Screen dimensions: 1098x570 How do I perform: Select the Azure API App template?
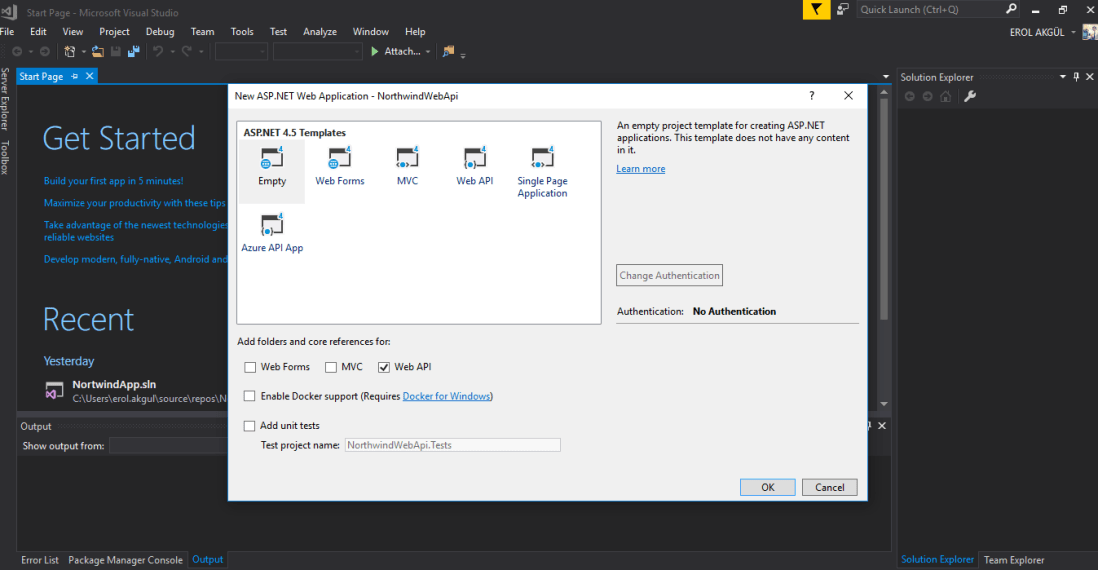[x=271, y=225]
